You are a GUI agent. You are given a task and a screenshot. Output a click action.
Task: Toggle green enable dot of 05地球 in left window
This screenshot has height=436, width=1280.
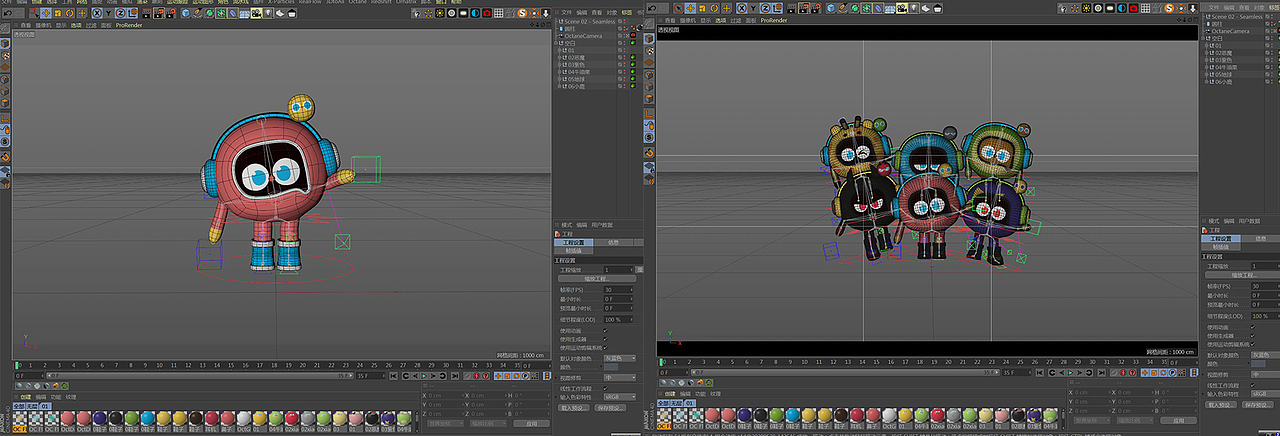click(x=633, y=78)
